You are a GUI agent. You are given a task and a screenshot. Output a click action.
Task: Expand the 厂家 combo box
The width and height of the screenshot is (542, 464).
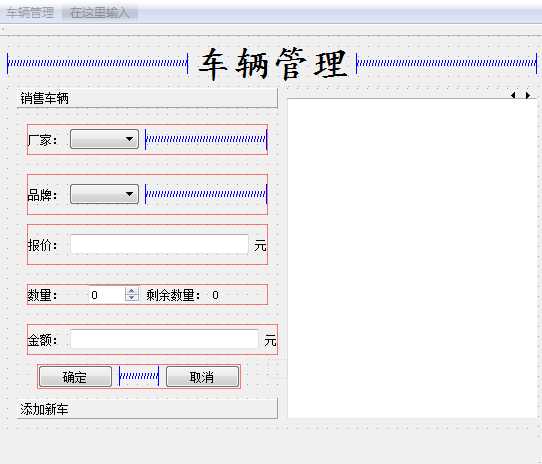[104, 139]
